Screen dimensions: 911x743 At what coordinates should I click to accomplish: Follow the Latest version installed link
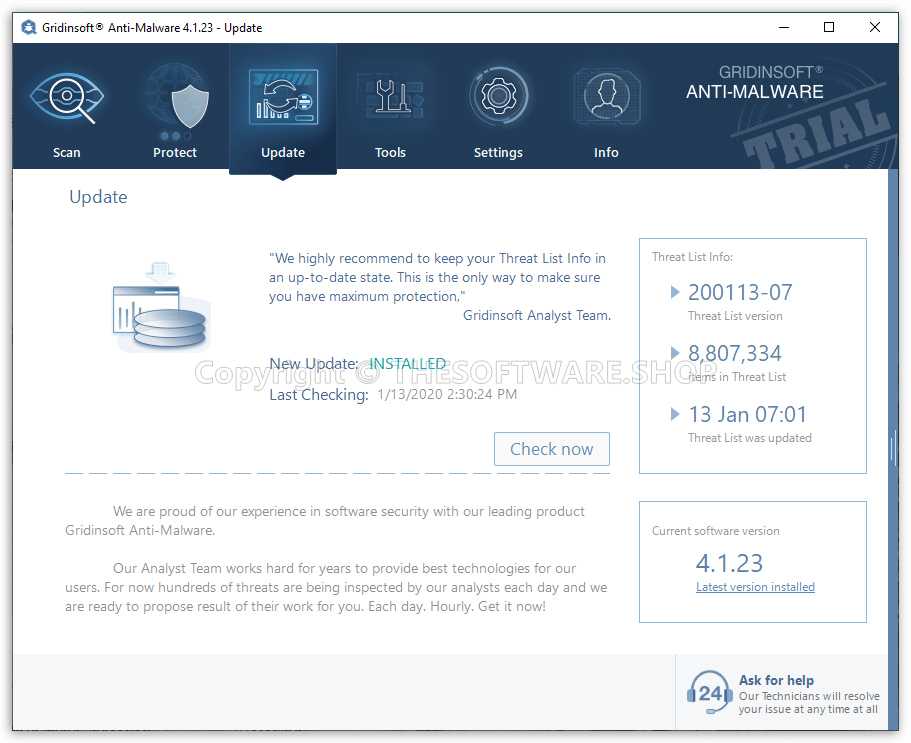(755, 587)
